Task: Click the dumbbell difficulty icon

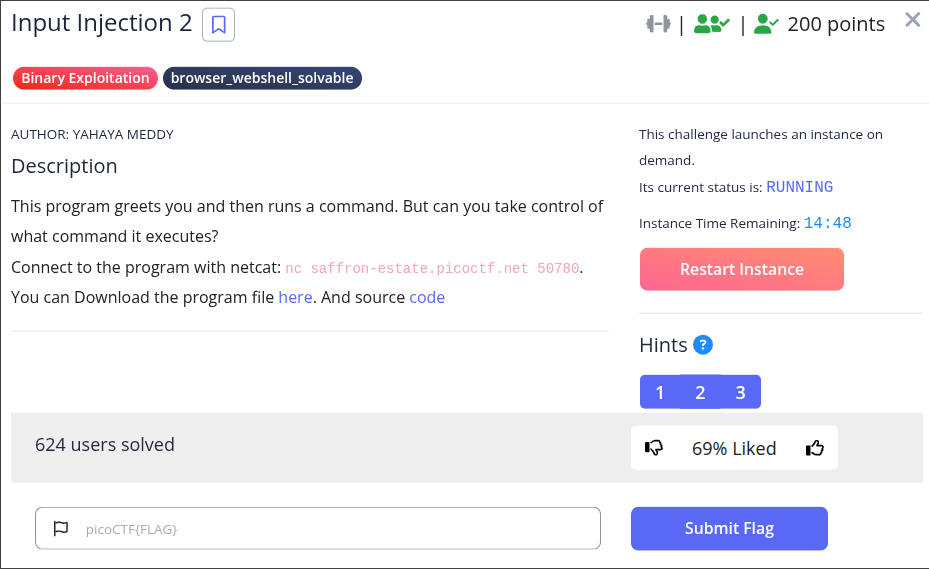Action: click(657, 25)
